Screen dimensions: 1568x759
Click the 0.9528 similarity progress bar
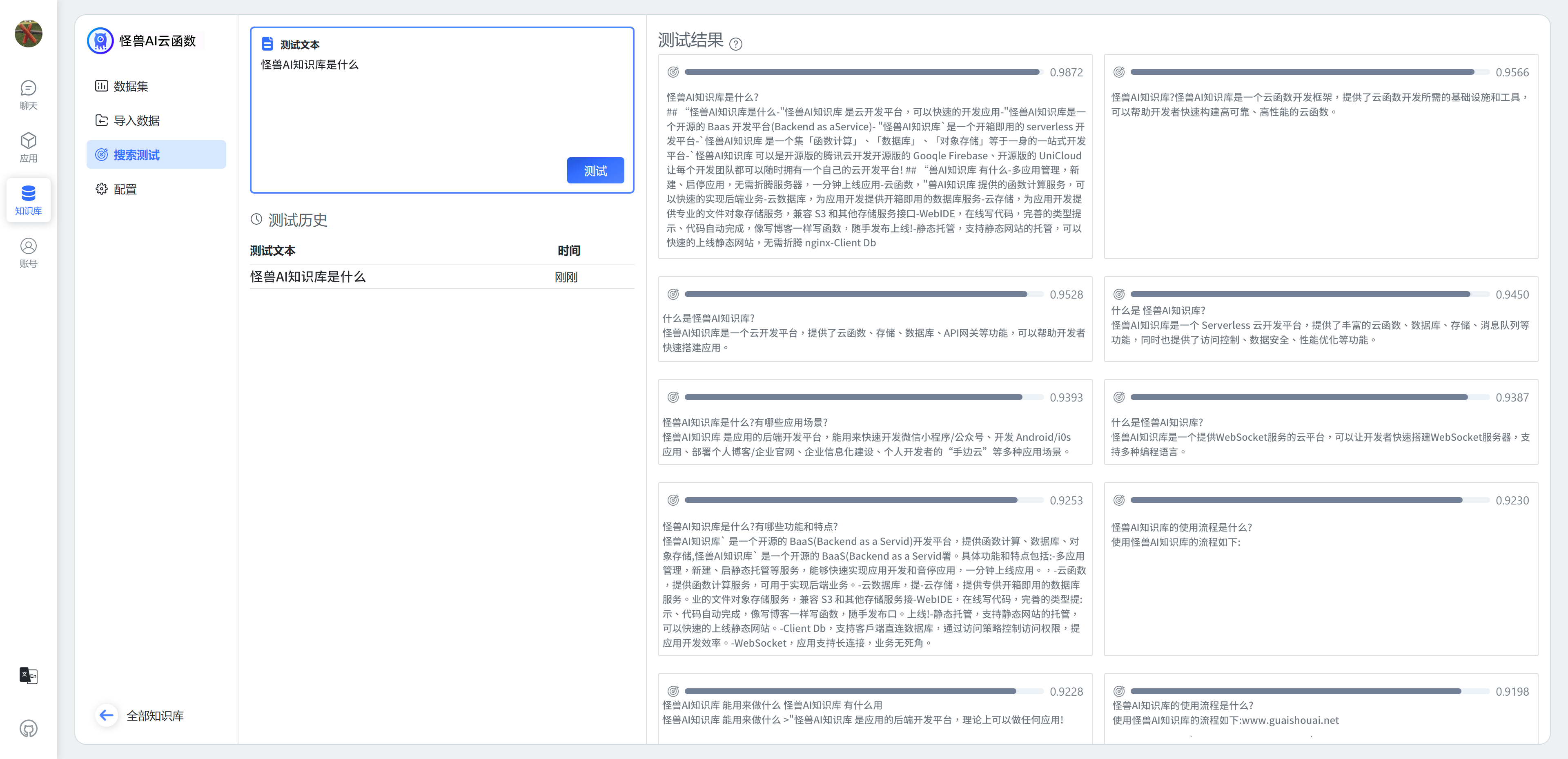[864, 294]
